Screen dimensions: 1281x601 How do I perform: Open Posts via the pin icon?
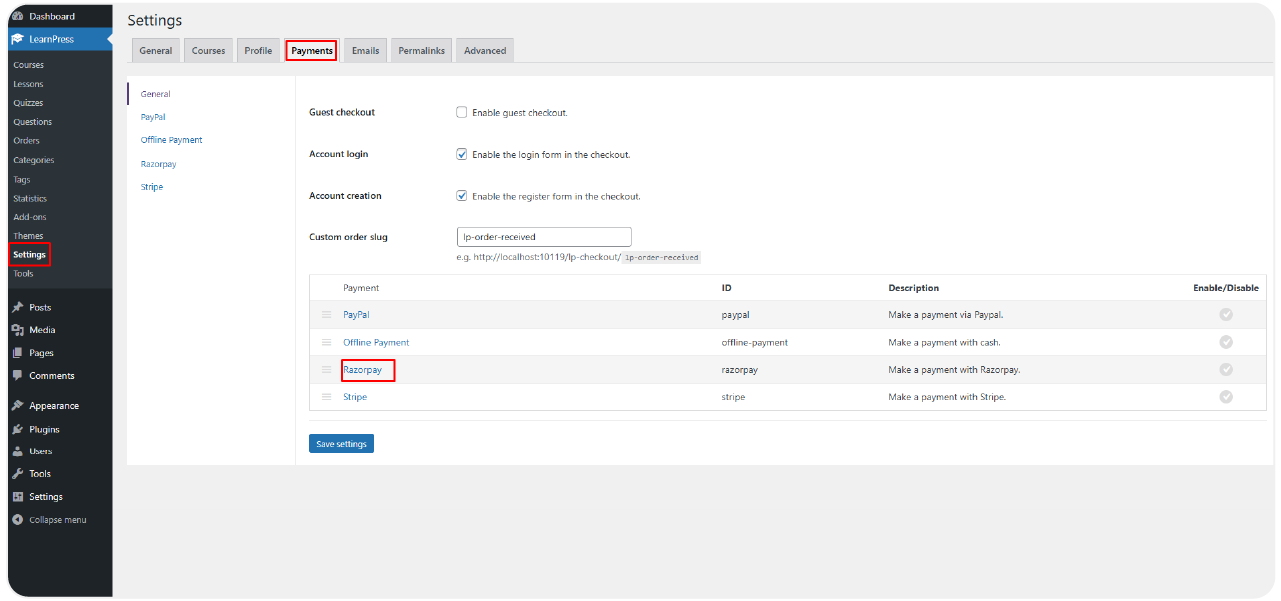[x=18, y=307]
